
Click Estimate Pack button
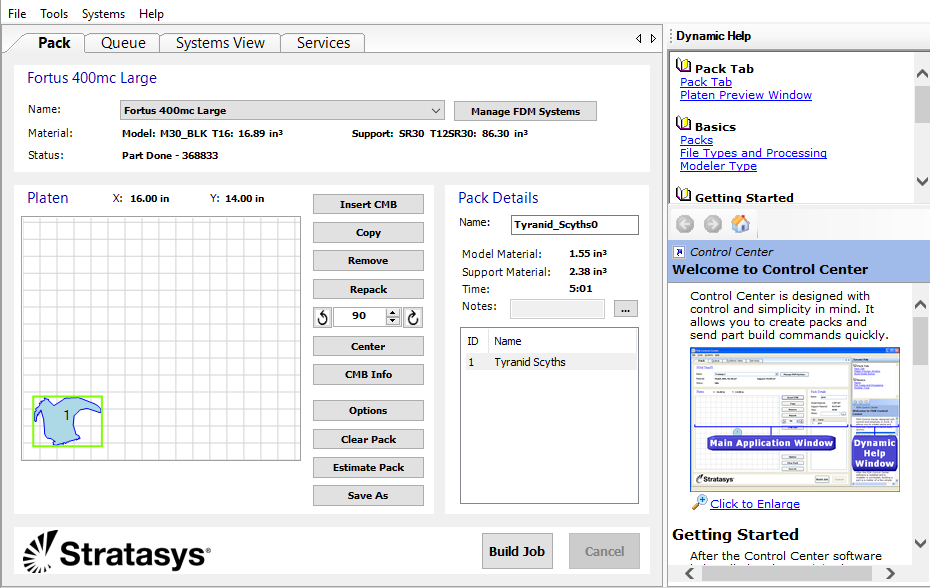pyautogui.click(x=368, y=468)
